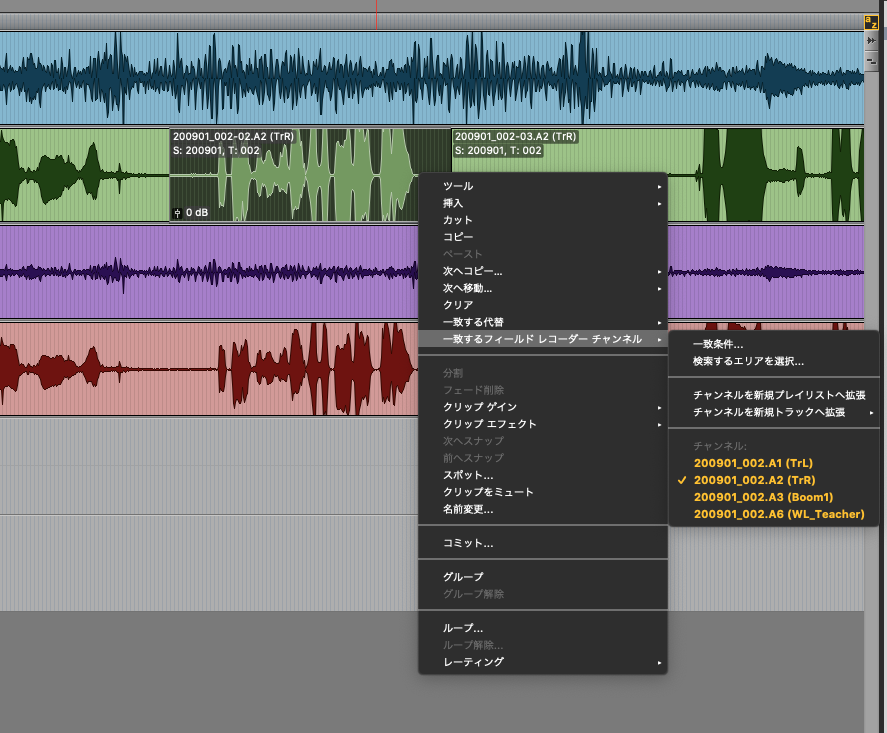Select コミット... in the context menu
887x733 pixels.
point(543,543)
